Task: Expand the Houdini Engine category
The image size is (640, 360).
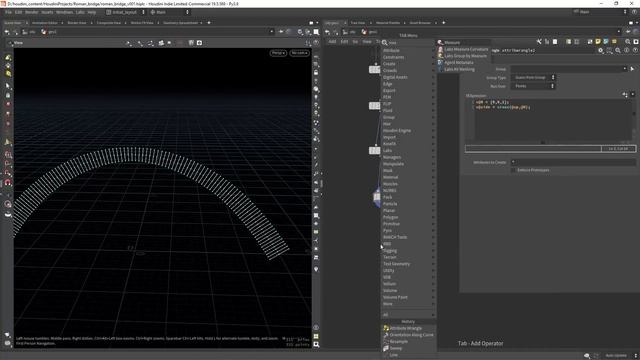Action: coord(408,131)
